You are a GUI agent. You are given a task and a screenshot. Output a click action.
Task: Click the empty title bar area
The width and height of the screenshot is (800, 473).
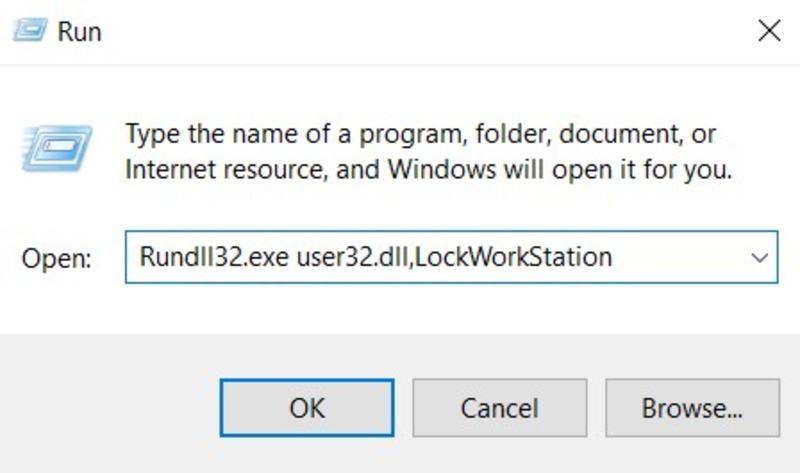click(400, 31)
